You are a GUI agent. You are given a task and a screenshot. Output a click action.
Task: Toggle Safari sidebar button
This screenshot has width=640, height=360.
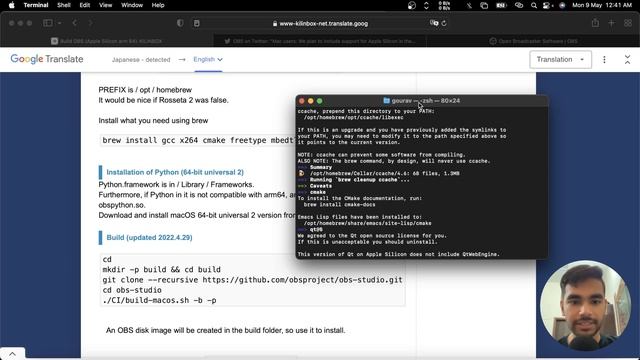pos(48,23)
